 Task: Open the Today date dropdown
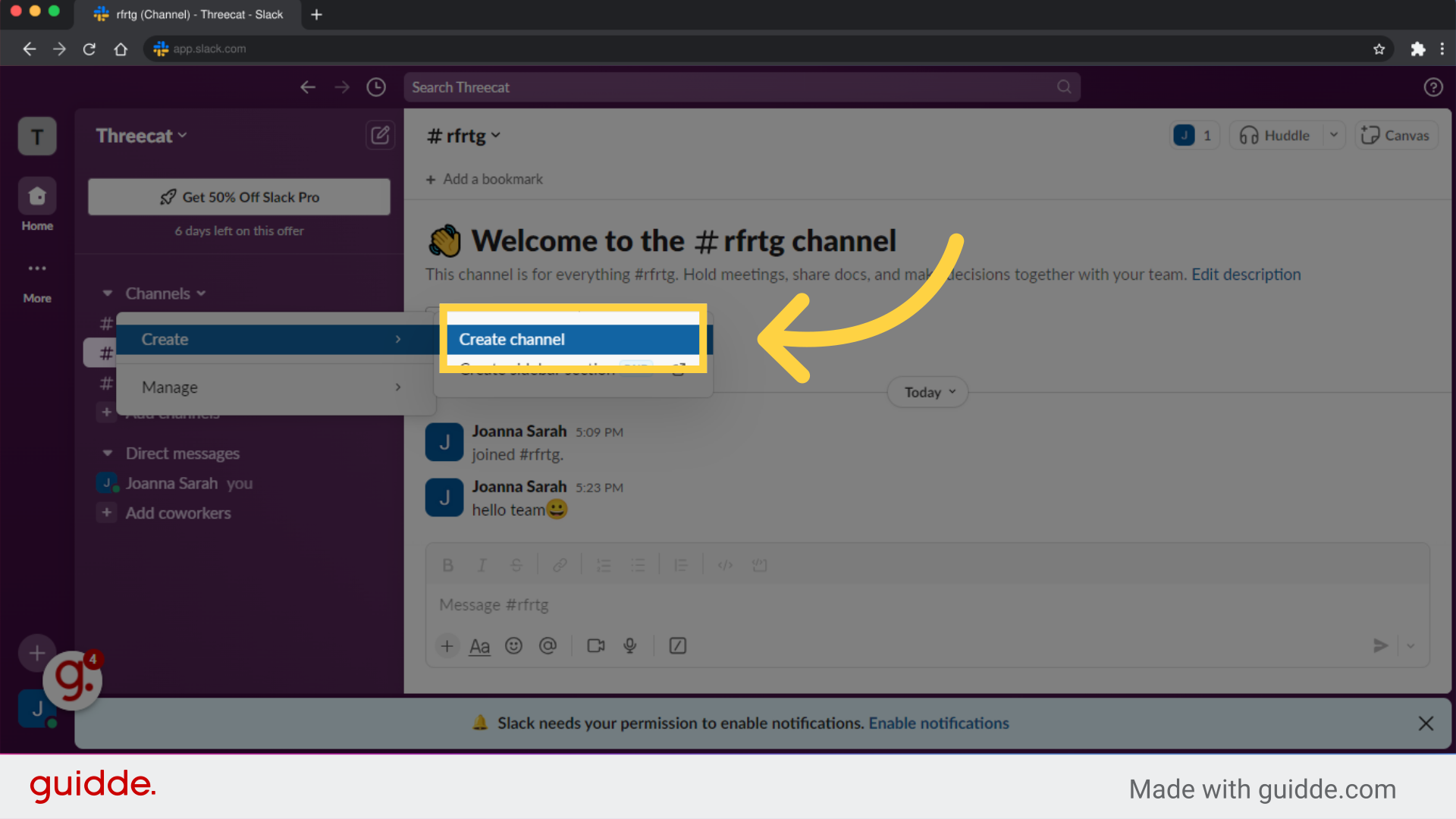tap(928, 392)
